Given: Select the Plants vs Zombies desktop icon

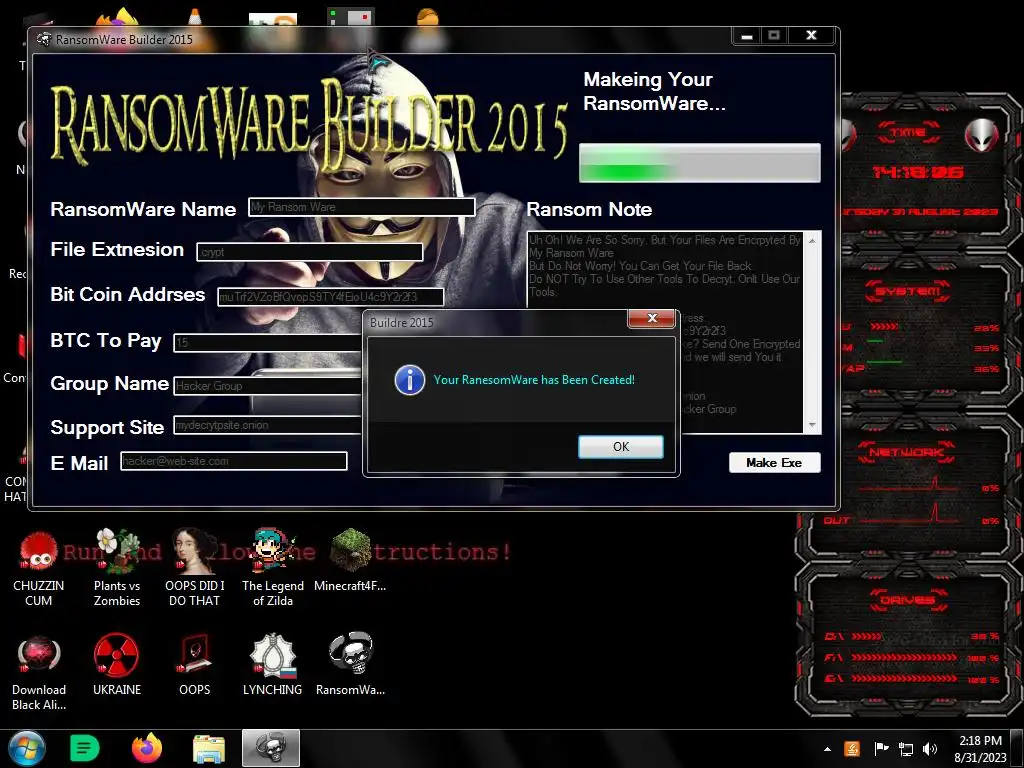Looking at the screenshot, I should click(117, 568).
